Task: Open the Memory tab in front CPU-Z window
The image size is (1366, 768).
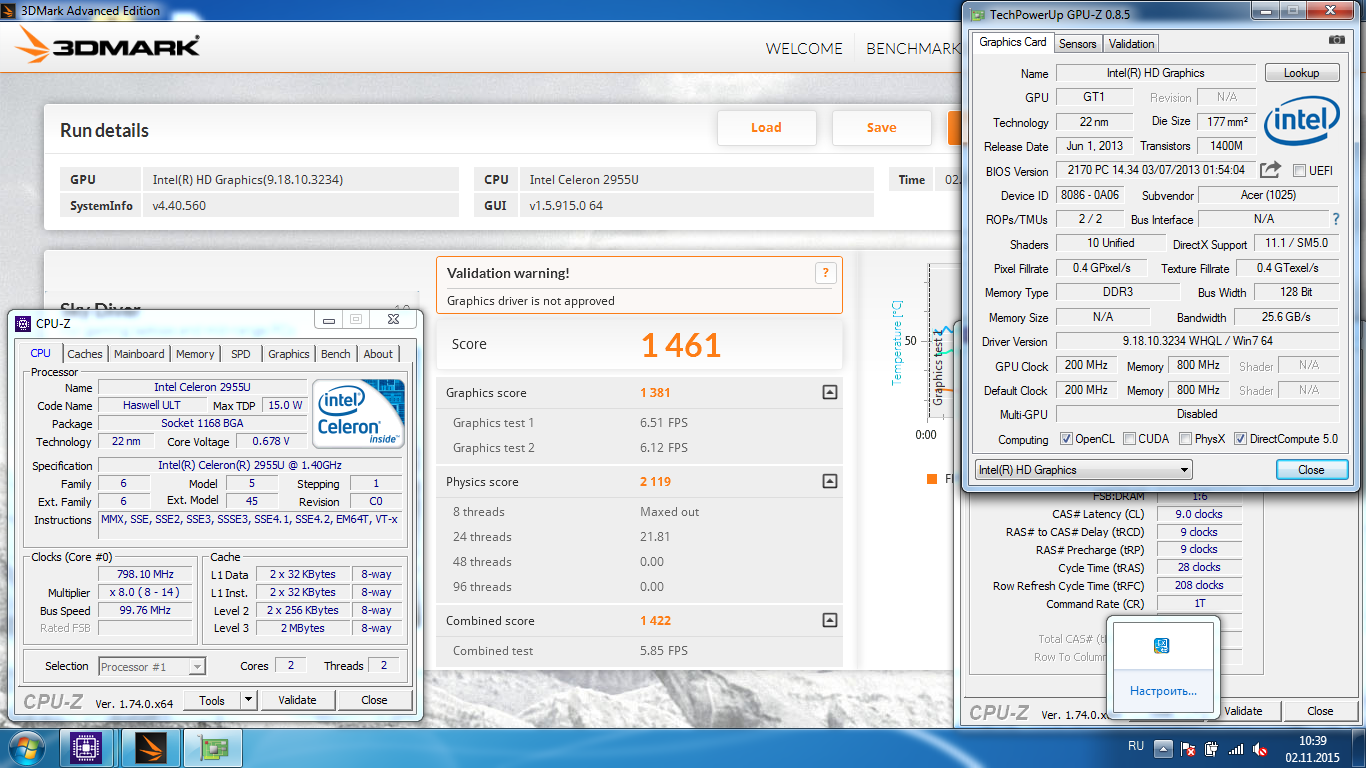Action: pyautogui.click(x=195, y=354)
